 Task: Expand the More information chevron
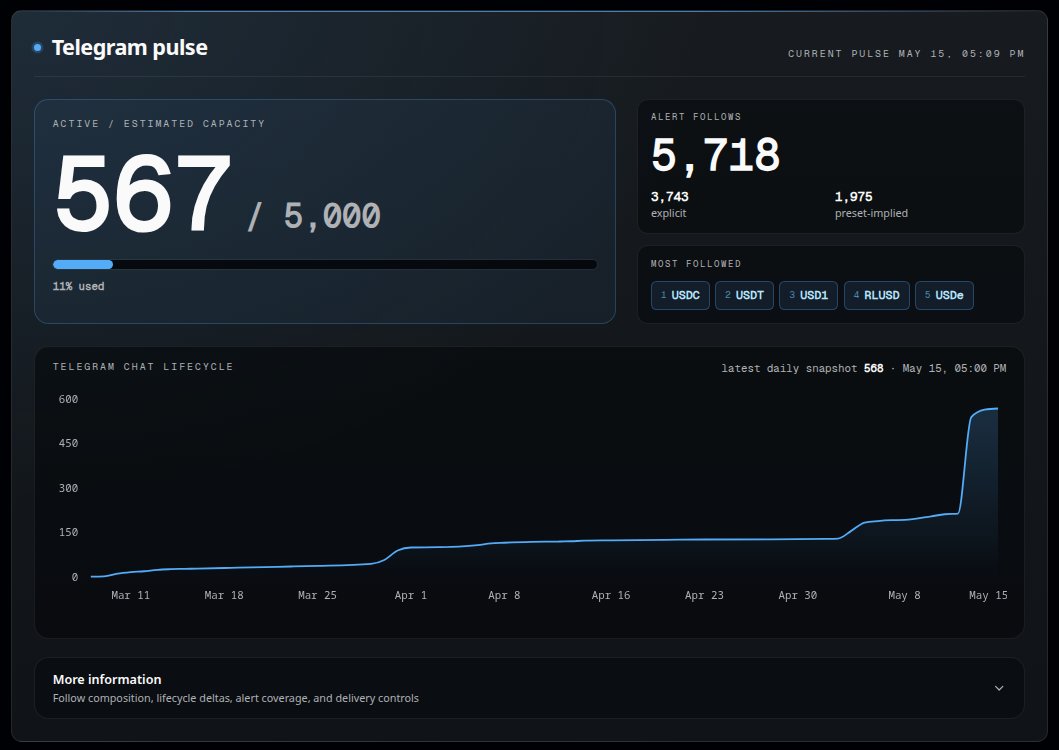(x=999, y=688)
